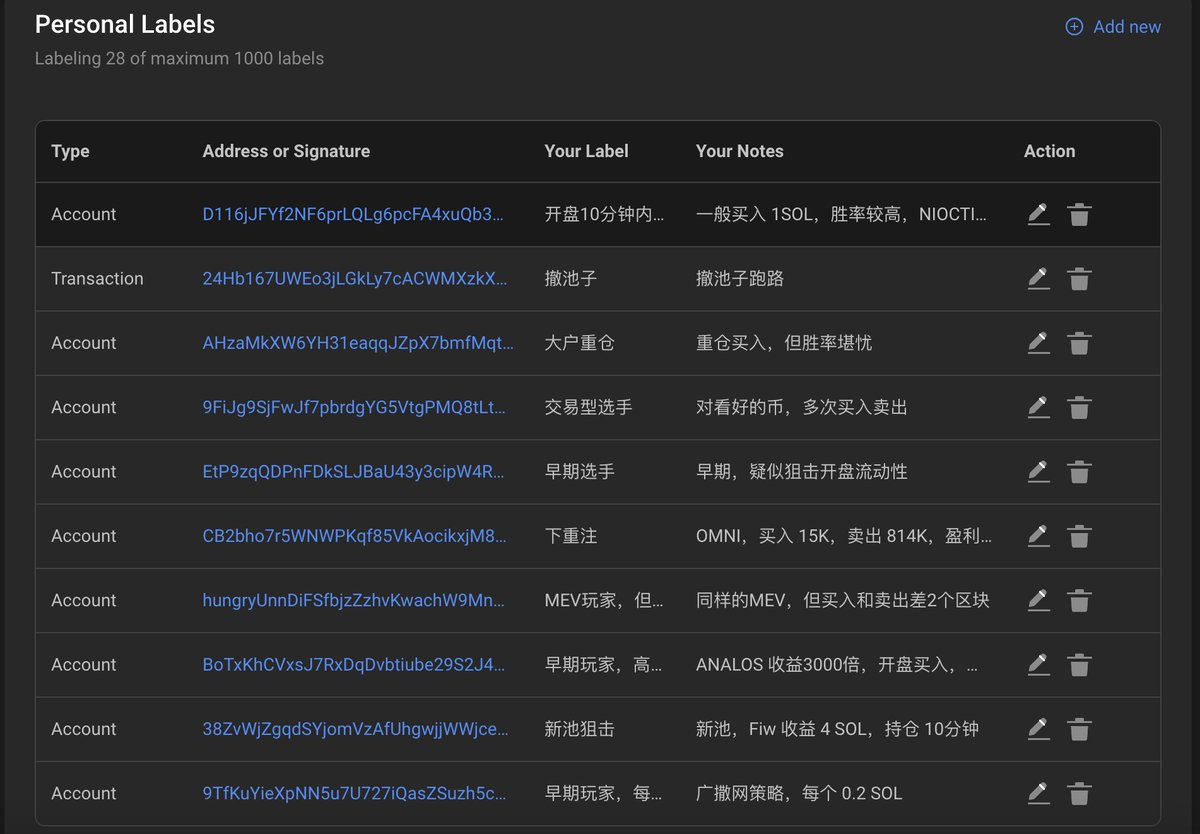Image resolution: width=1200 pixels, height=834 pixels.
Task: Open address CB2bho7r5WNWPKqf85VkAocikxjM8
Action: 355,536
